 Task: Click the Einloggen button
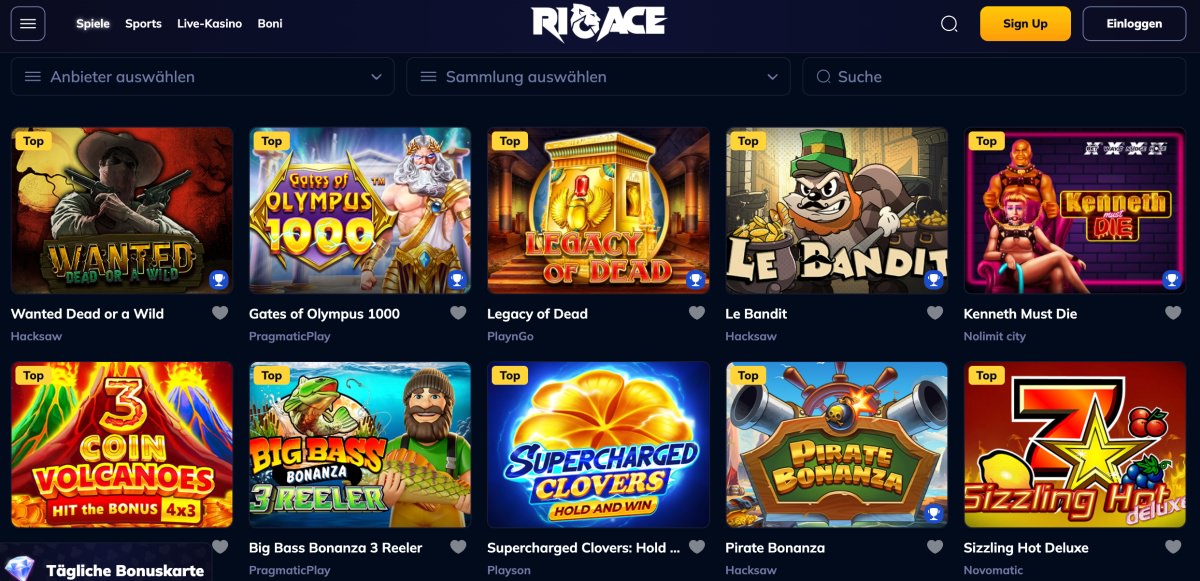click(1135, 24)
